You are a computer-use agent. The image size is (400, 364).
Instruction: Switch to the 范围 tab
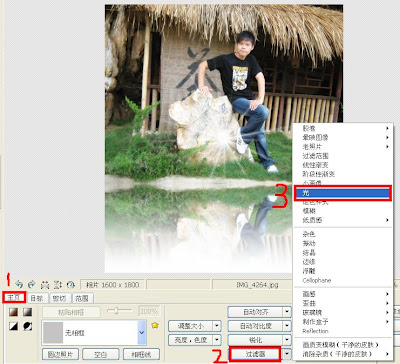click(x=82, y=298)
